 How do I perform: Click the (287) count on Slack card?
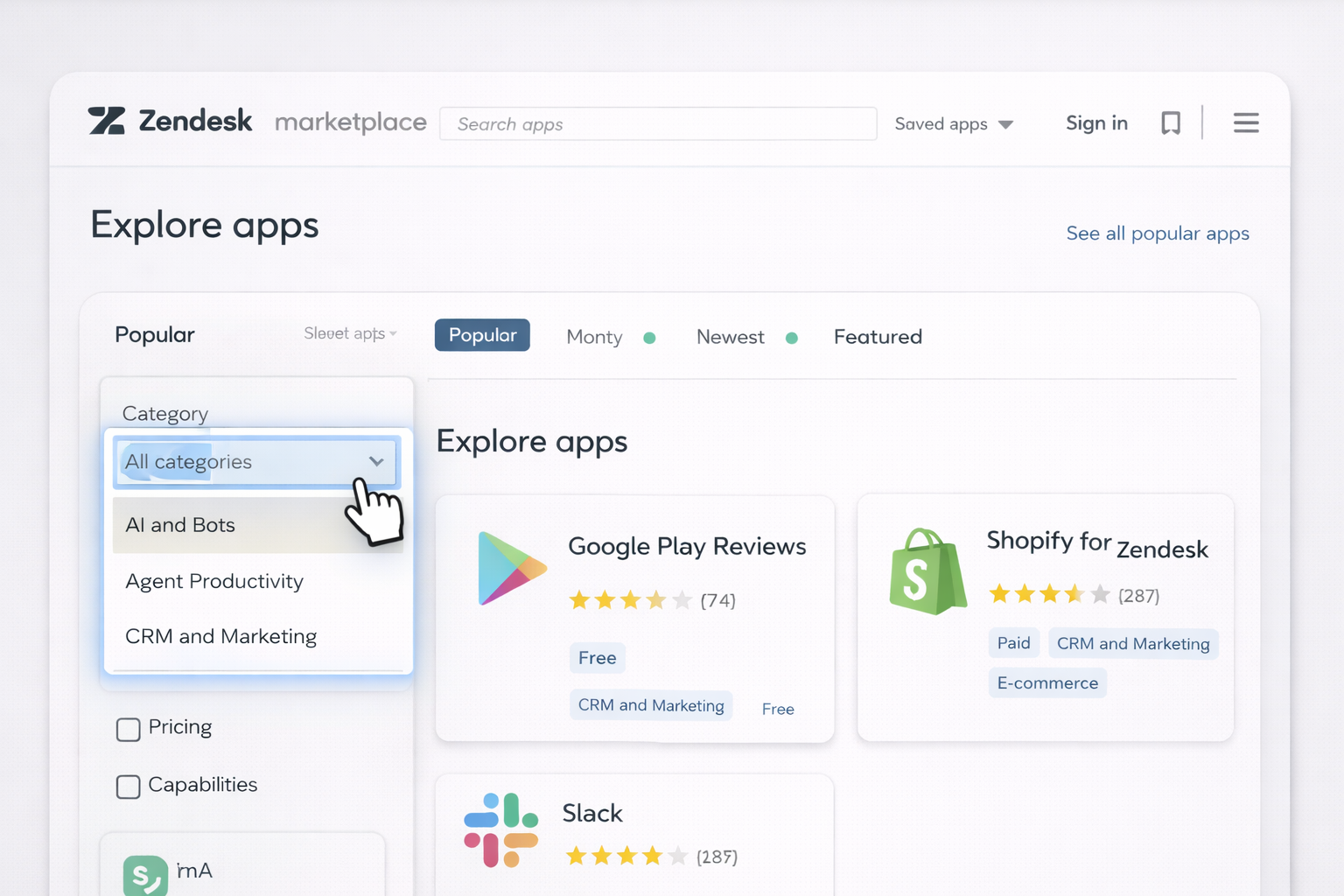pos(717,857)
